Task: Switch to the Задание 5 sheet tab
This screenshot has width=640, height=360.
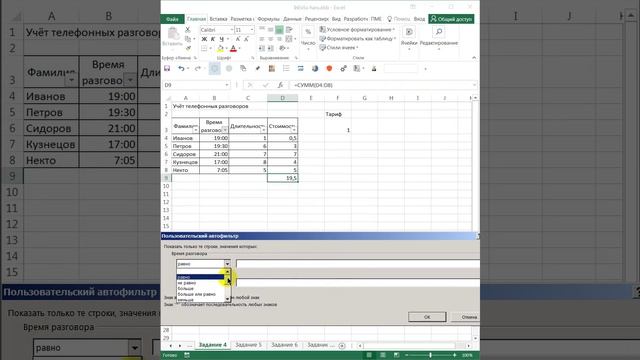Action: (248, 345)
